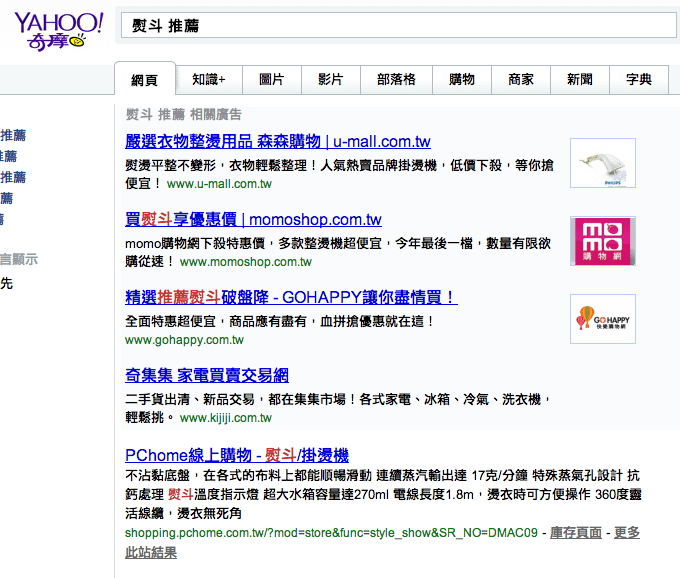The image size is (680, 578).
Task: Click the Yahoo! 奇摩 logo
Action: pos(59,31)
